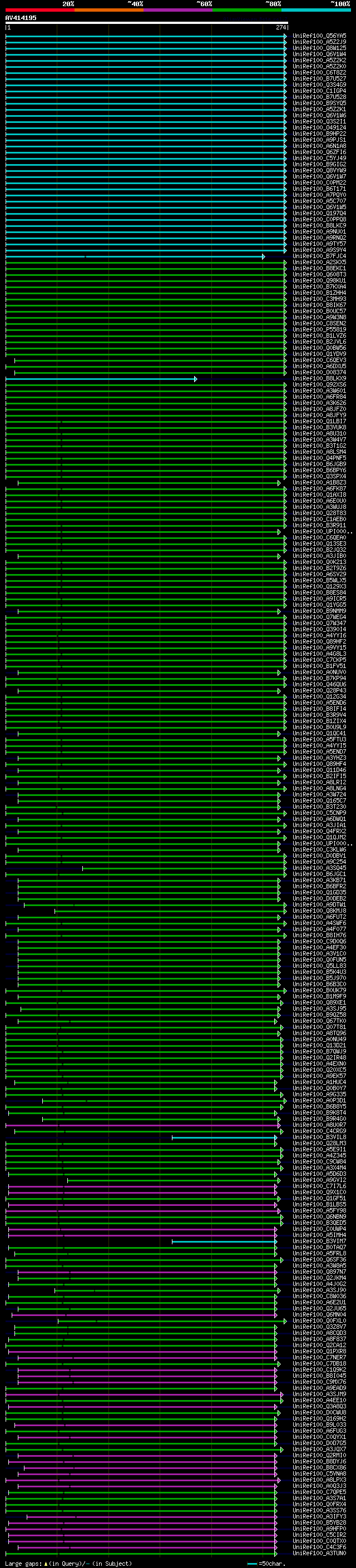The height and width of the screenshot is (1568, 356).
Task: Click the white query sequence ruler bar
Action: (147, 22)
